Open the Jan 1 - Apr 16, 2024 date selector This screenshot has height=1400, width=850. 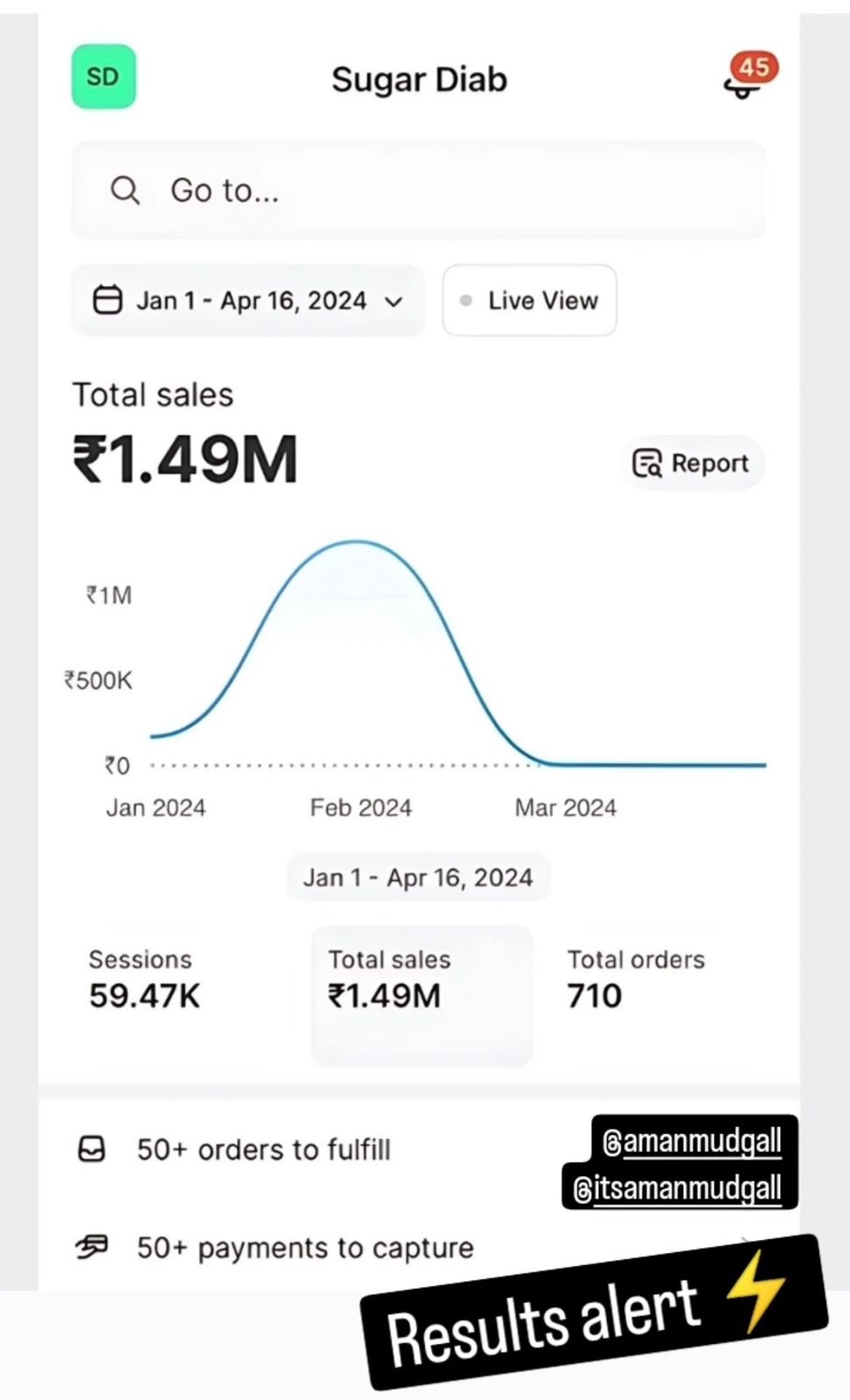pyautogui.click(x=248, y=300)
